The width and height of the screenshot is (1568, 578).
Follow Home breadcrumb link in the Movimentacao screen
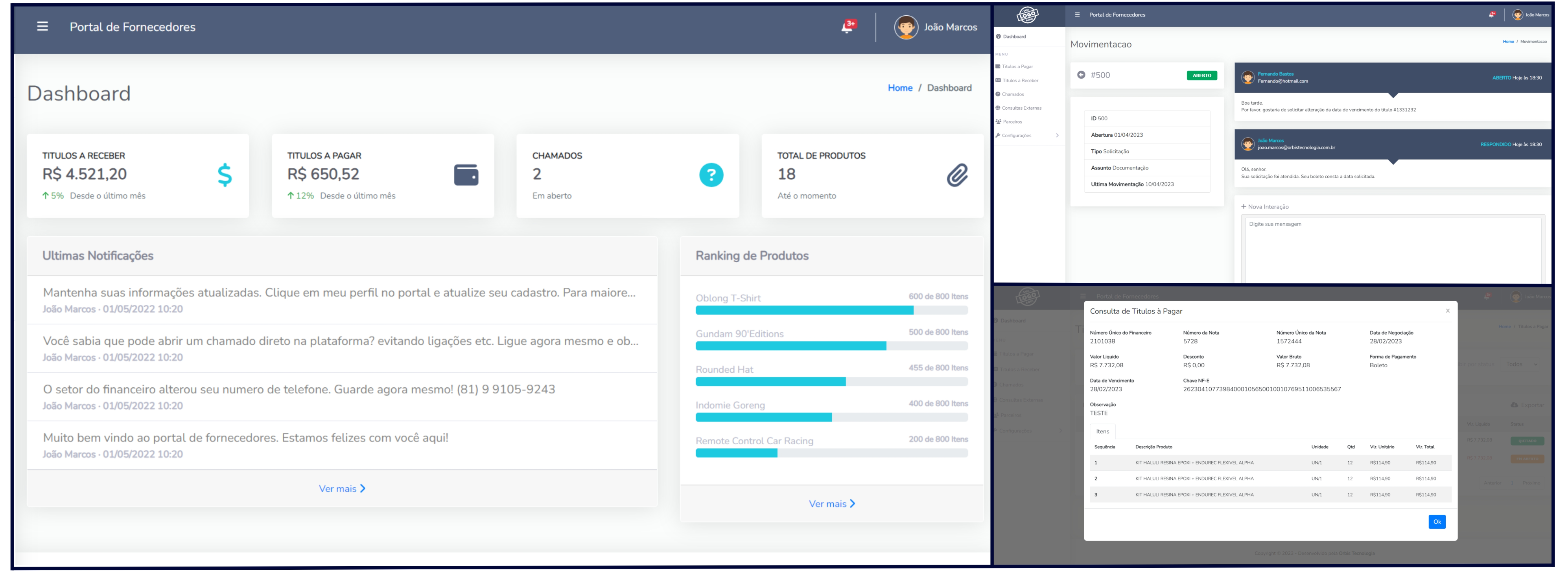point(1508,41)
